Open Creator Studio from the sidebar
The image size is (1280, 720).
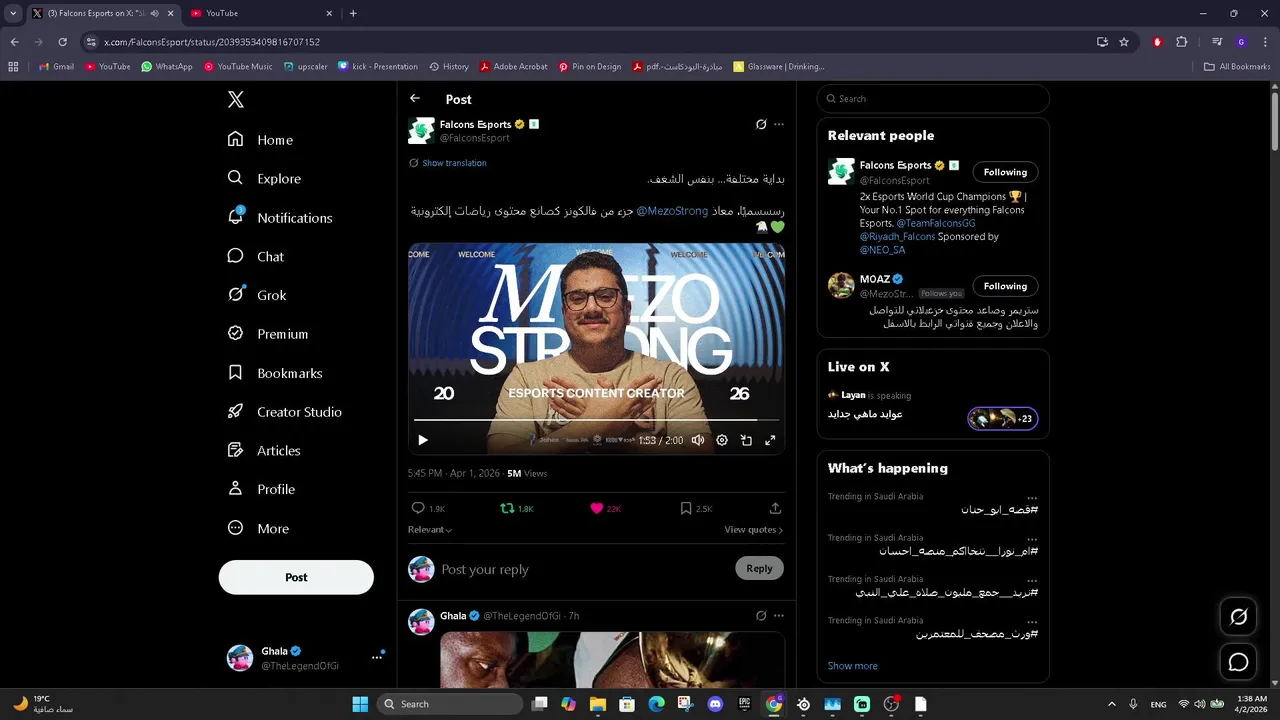[x=285, y=411]
